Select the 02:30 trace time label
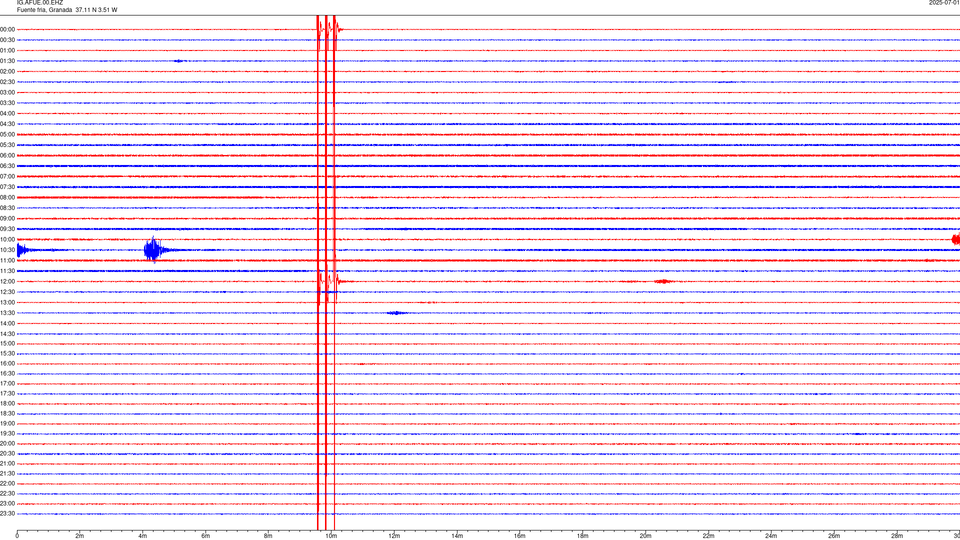Image resolution: width=960 pixels, height=540 pixels. (7, 82)
